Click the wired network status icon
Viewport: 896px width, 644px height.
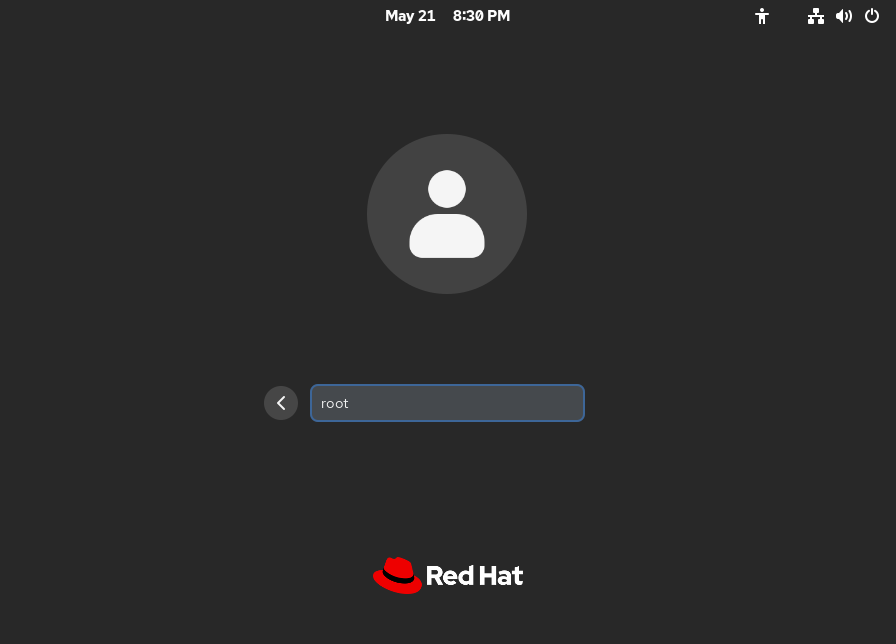click(x=816, y=16)
